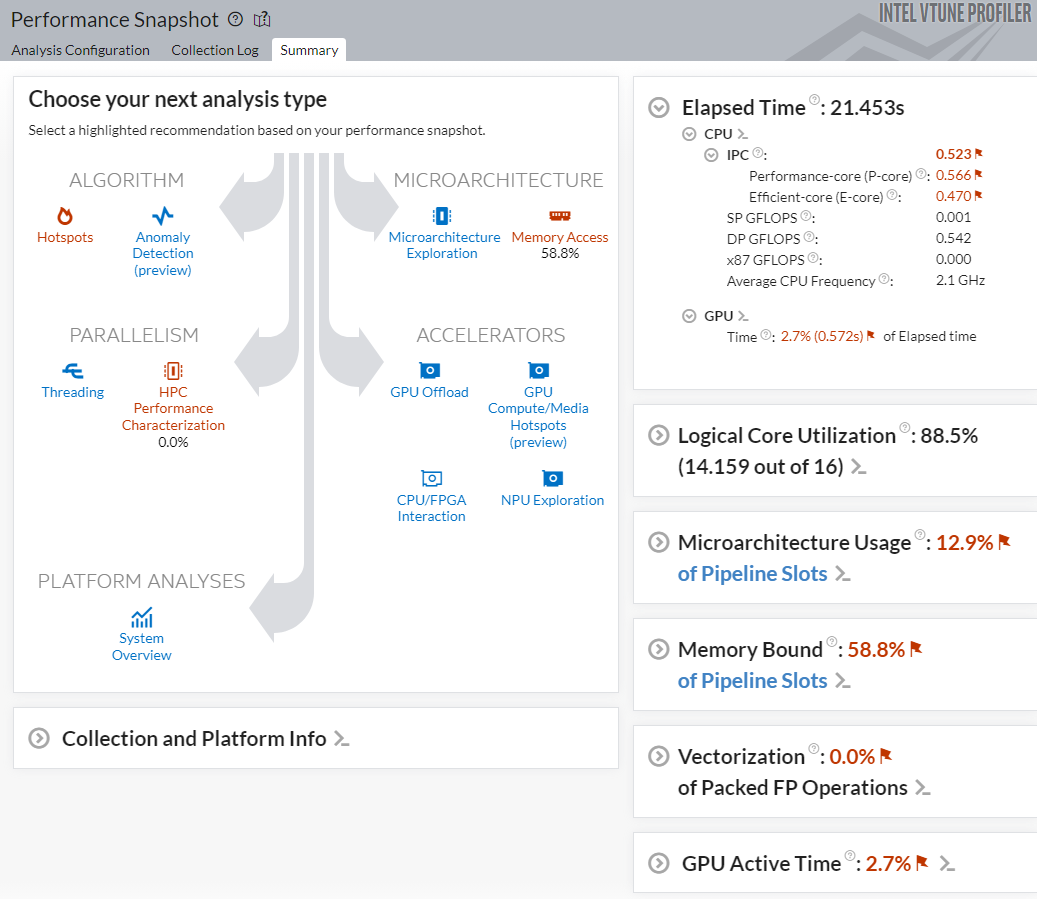This screenshot has height=899, width=1037.
Task: Click the help icon beside Performance Snapshot
Action: point(235,19)
